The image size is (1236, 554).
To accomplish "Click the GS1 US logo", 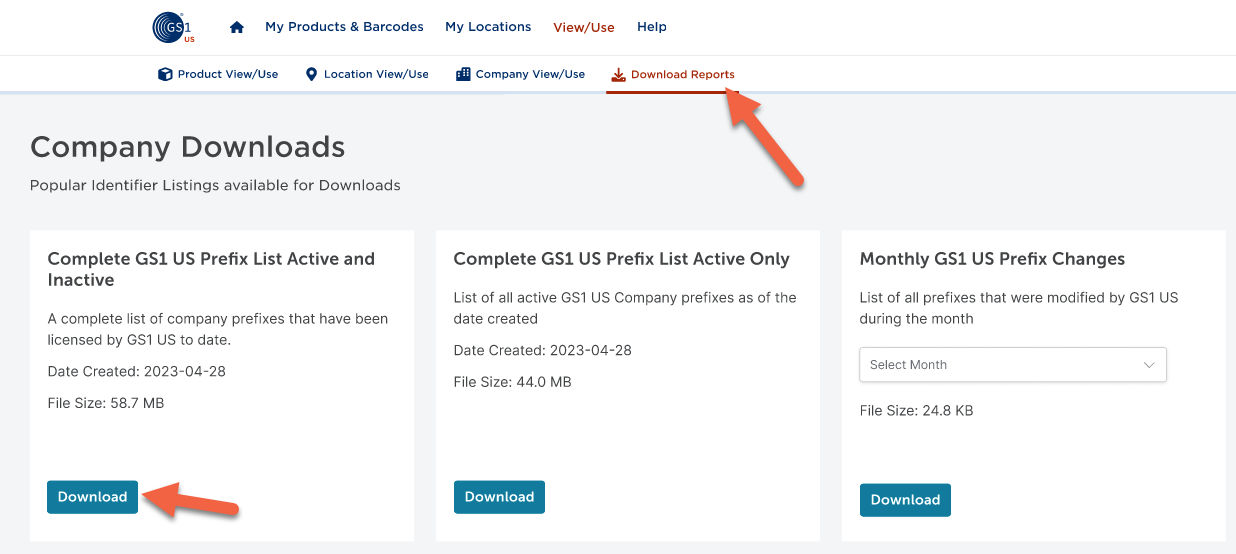I will click(172, 27).
